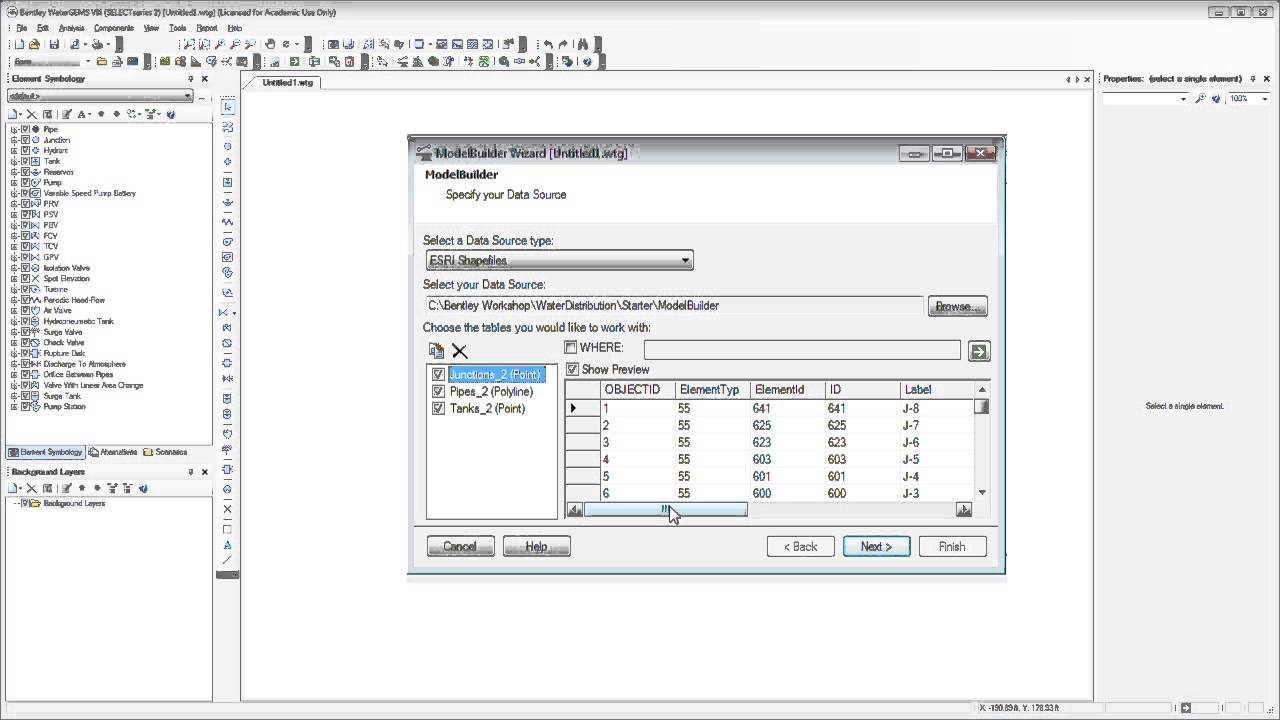Screen dimensions: 1280x720
Task: Click the Cancel button in ModelBuilder wizard
Action: [460, 546]
